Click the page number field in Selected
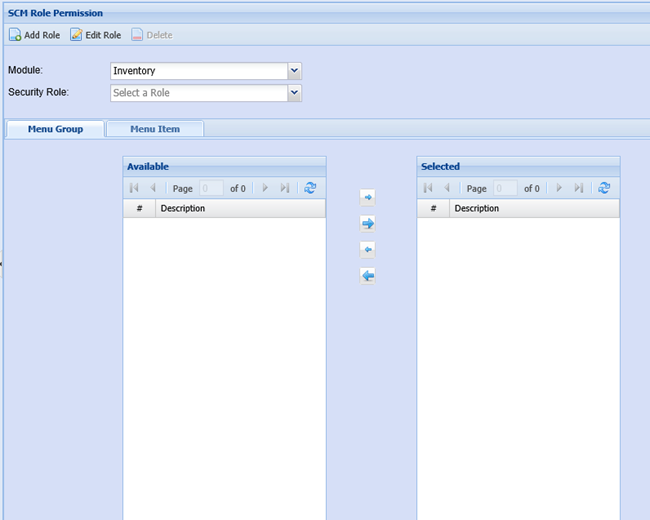Viewport: 650px width, 520px height. click(504, 188)
